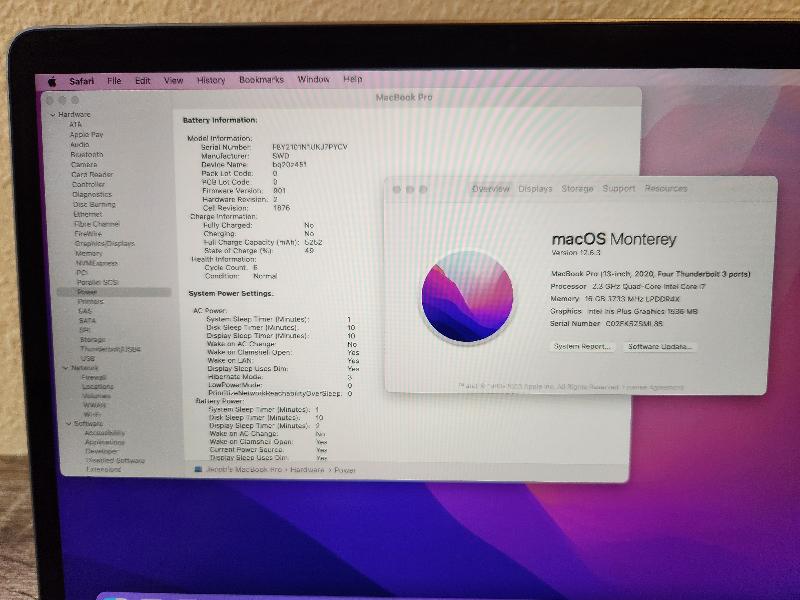Image resolution: width=800 pixels, height=600 pixels.
Task: Select Volumes under Network
Action: point(96,396)
